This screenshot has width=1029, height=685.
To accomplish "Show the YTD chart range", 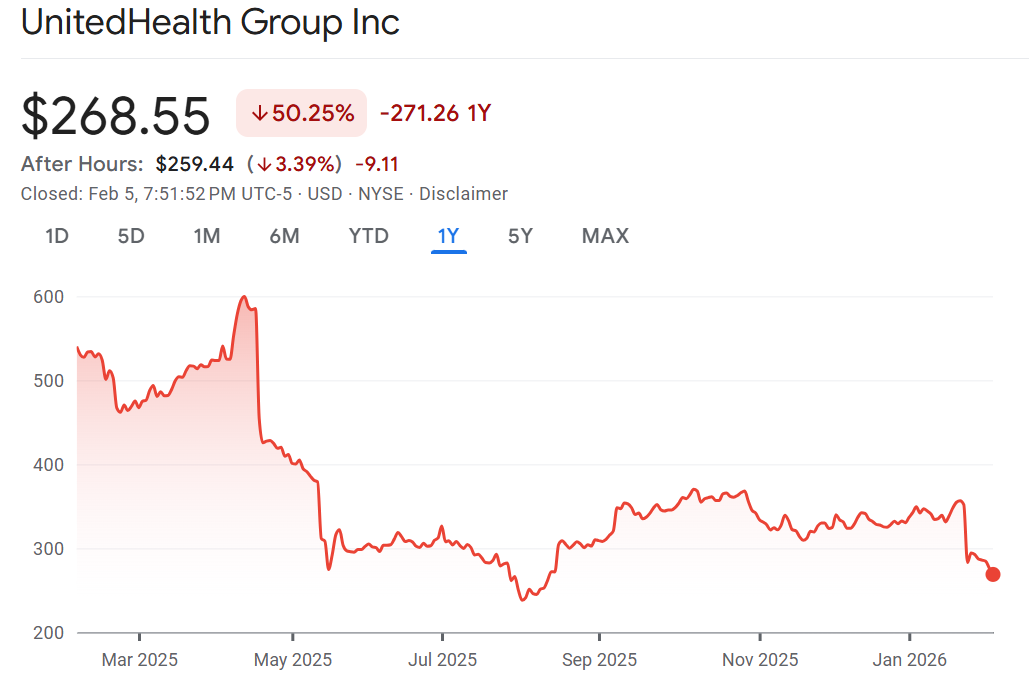I will tap(368, 236).
